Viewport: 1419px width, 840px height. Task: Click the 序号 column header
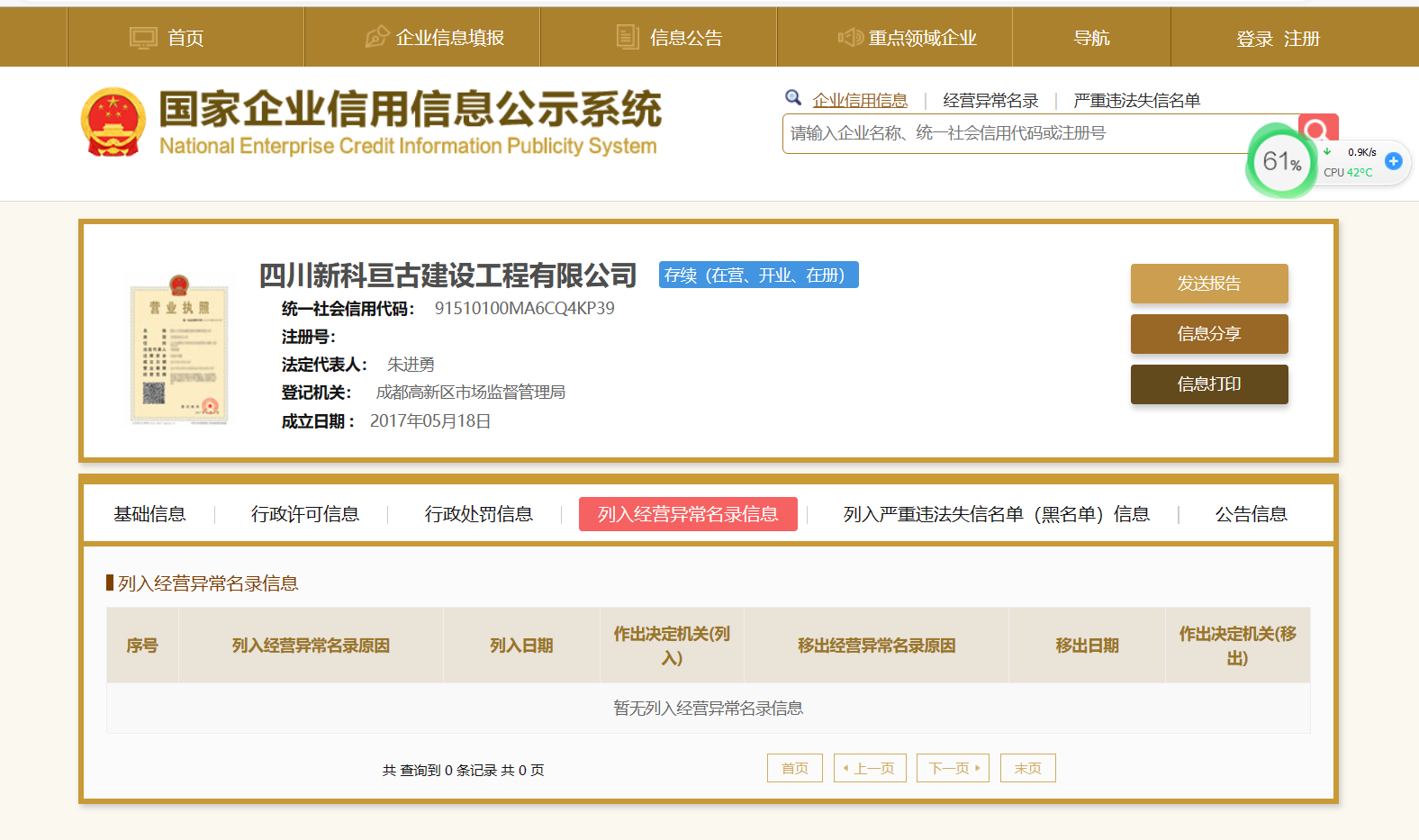(142, 646)
